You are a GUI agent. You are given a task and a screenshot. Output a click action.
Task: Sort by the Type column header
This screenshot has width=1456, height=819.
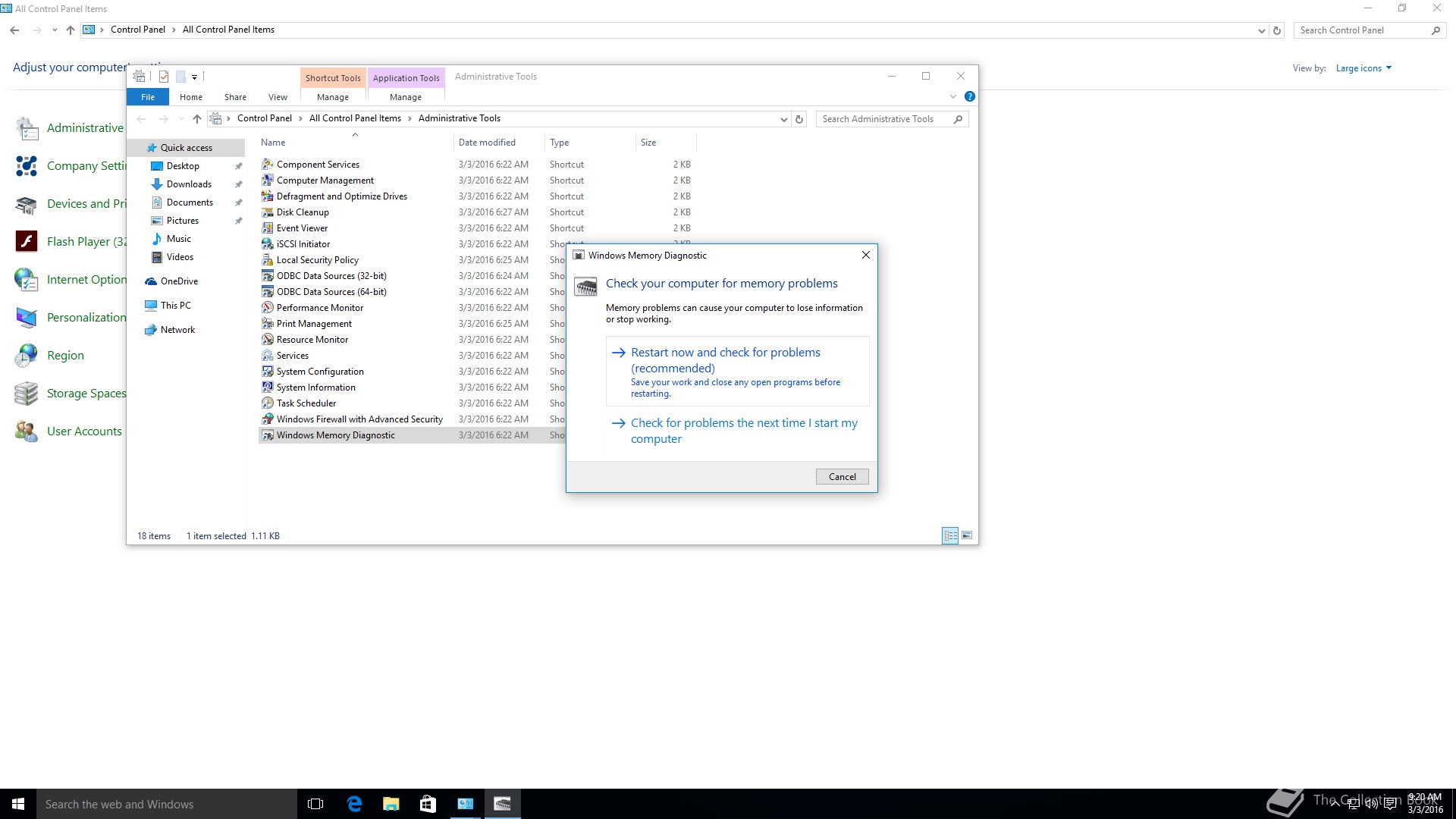point(589,143)
